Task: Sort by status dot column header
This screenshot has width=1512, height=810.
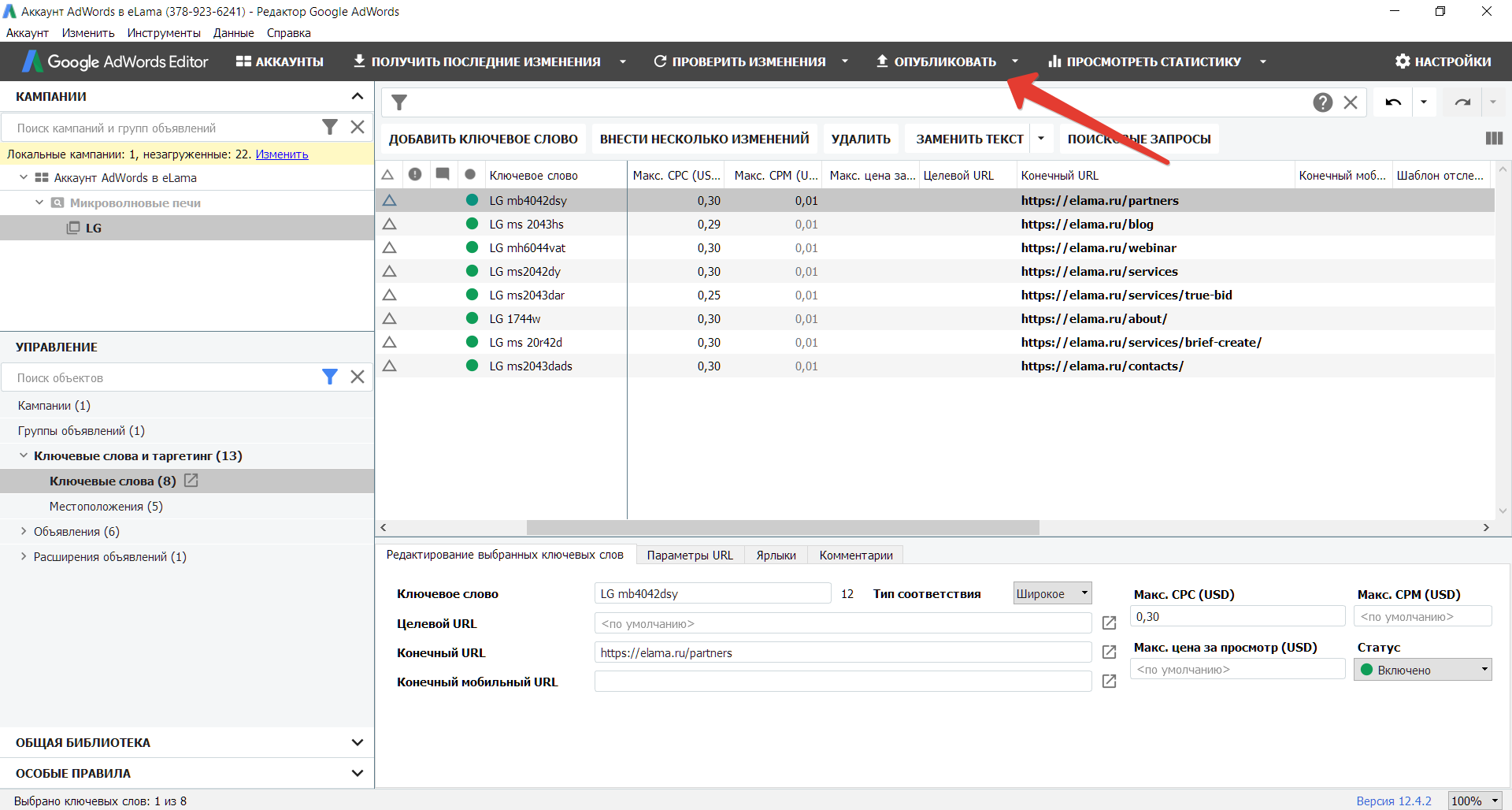Action: coord(470,175)
